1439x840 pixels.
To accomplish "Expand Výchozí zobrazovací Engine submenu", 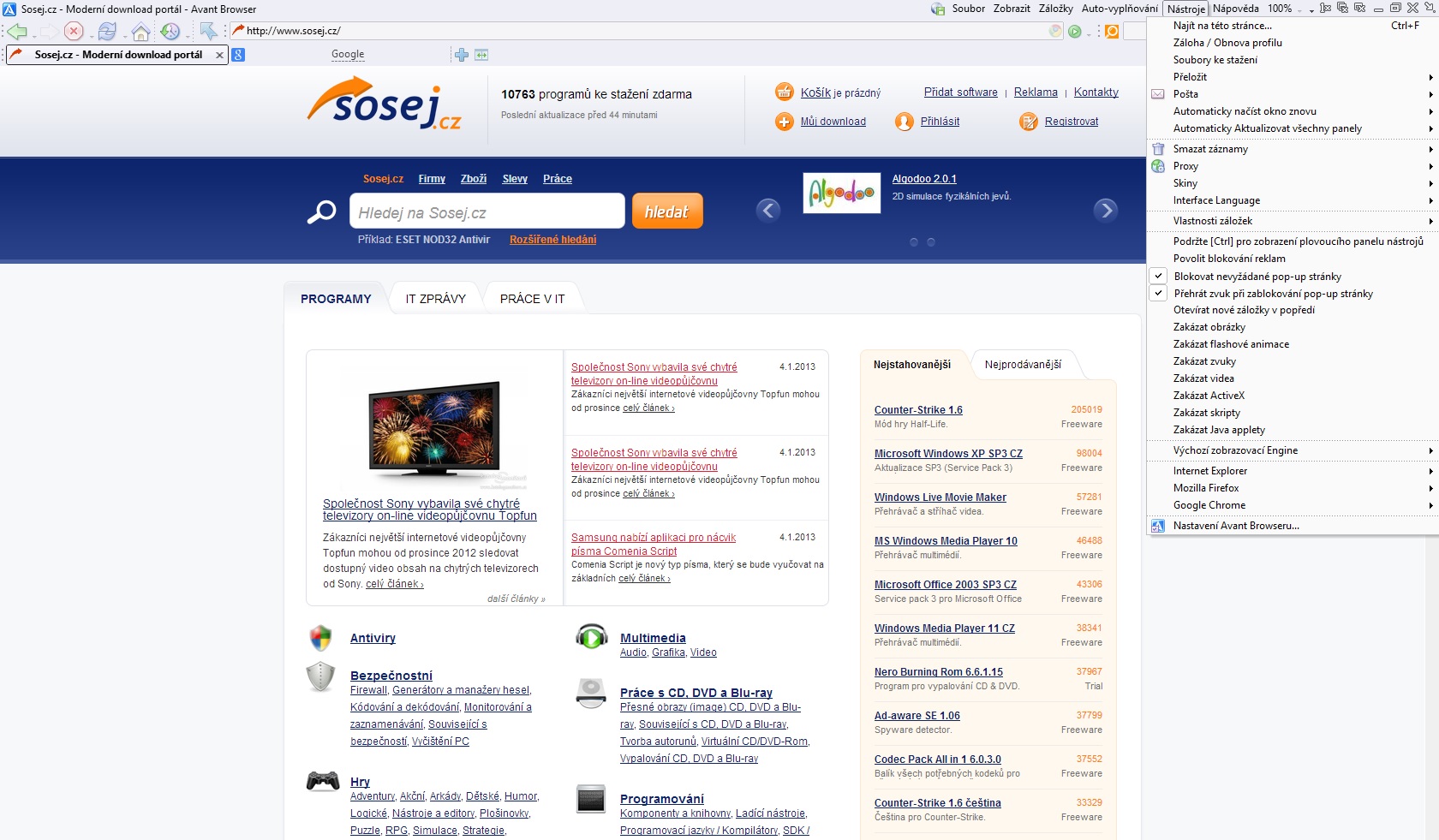I will (1293, 450).
